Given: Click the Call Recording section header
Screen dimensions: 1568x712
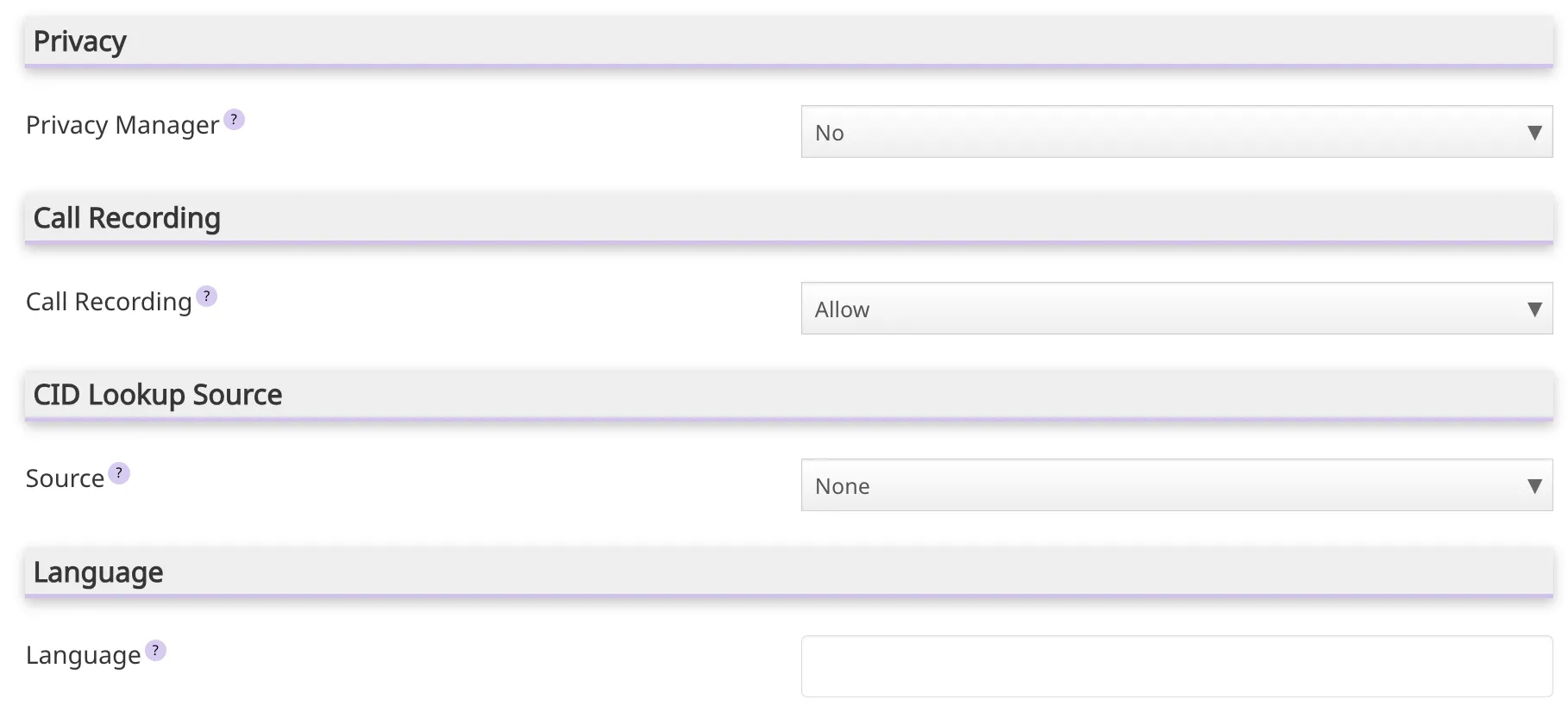Looking at the screenshot, I should coord(126,218).
